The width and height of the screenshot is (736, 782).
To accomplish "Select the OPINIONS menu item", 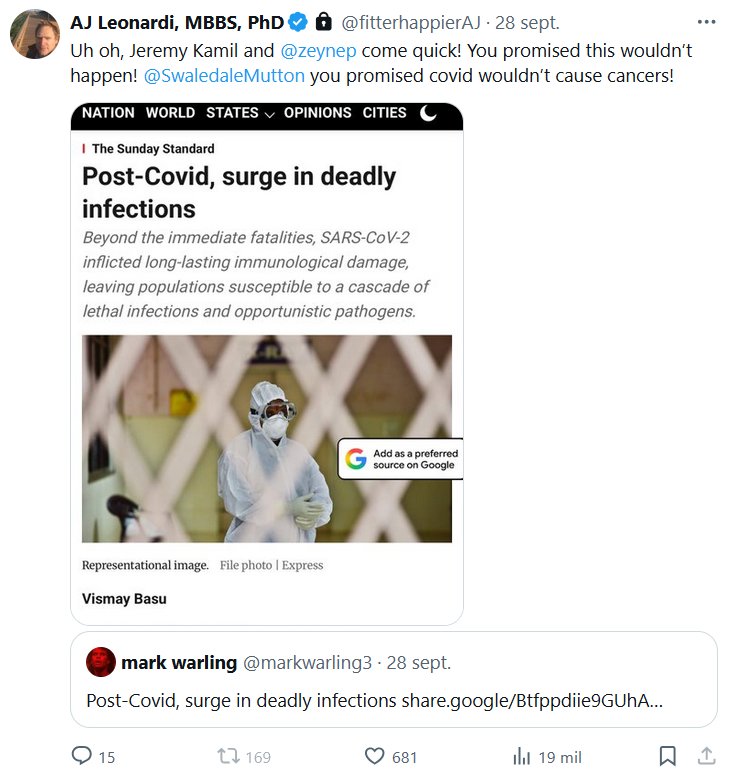I will click(x=317, y=113).
